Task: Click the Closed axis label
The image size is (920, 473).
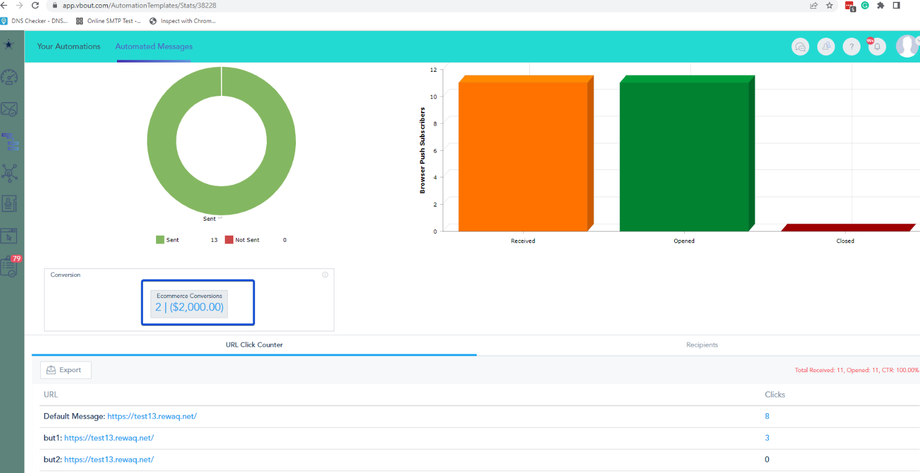Action: coord(845,241)
